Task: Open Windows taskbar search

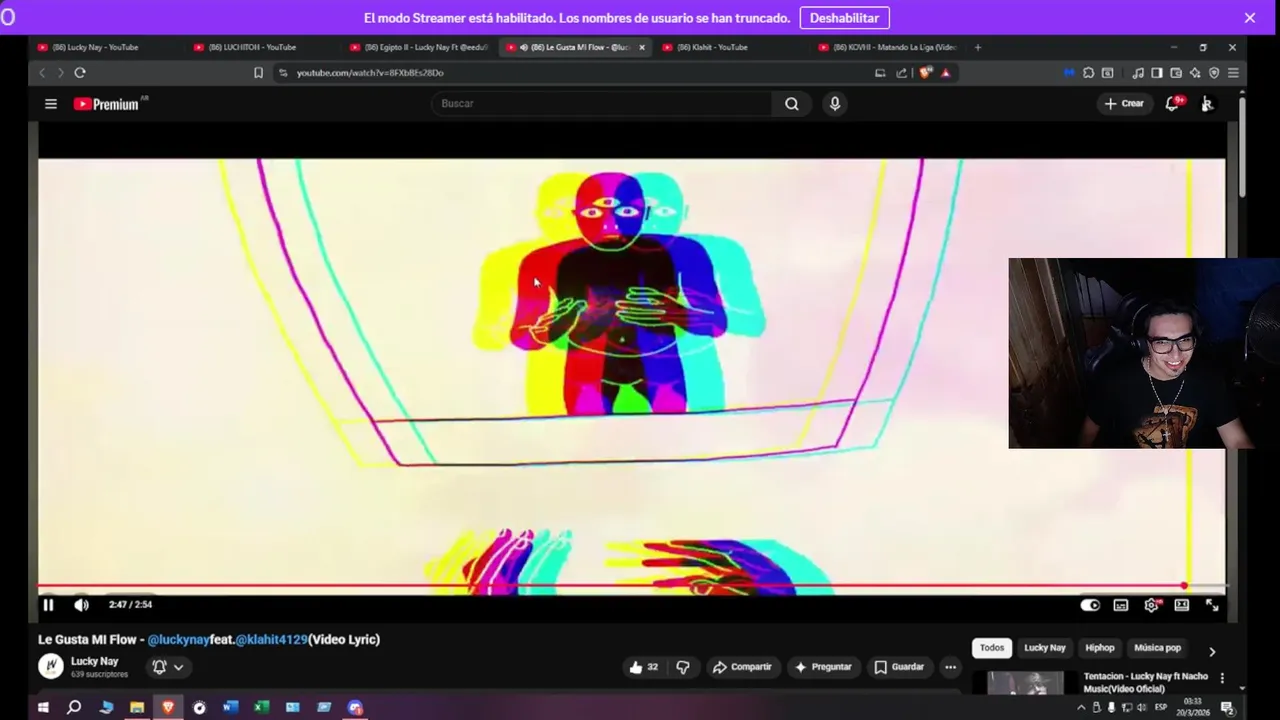Action: pyautogui.click(x=74, y=707)
